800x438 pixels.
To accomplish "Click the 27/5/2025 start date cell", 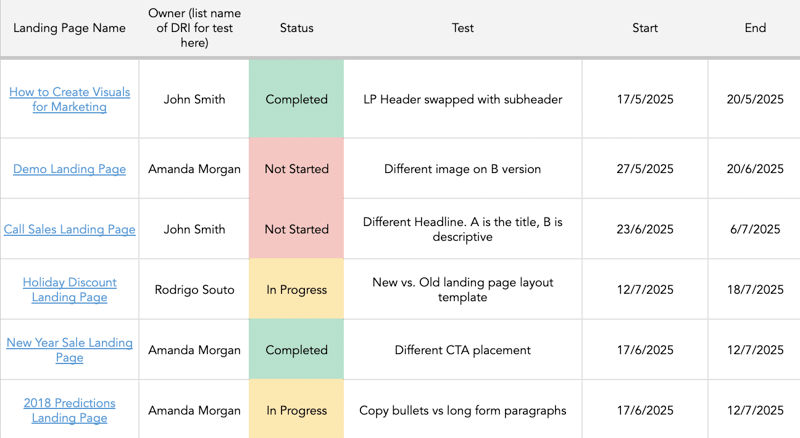I will (x=645, y=169).
